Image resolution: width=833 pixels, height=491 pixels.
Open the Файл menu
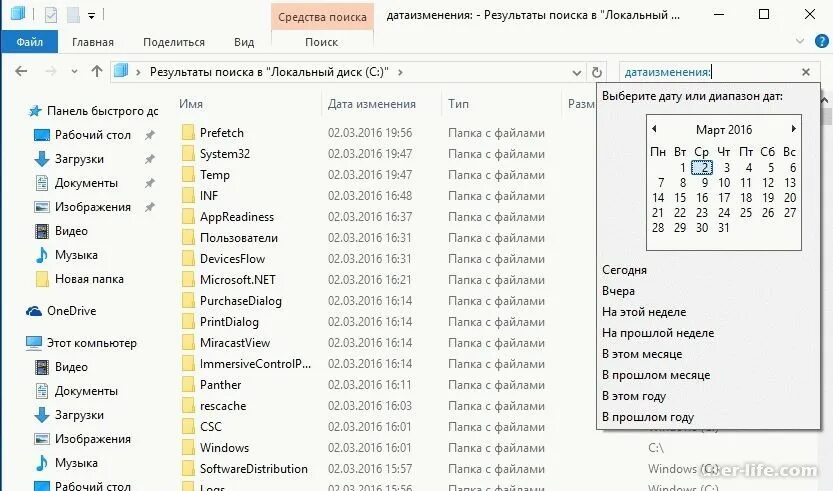click(29, 42)
